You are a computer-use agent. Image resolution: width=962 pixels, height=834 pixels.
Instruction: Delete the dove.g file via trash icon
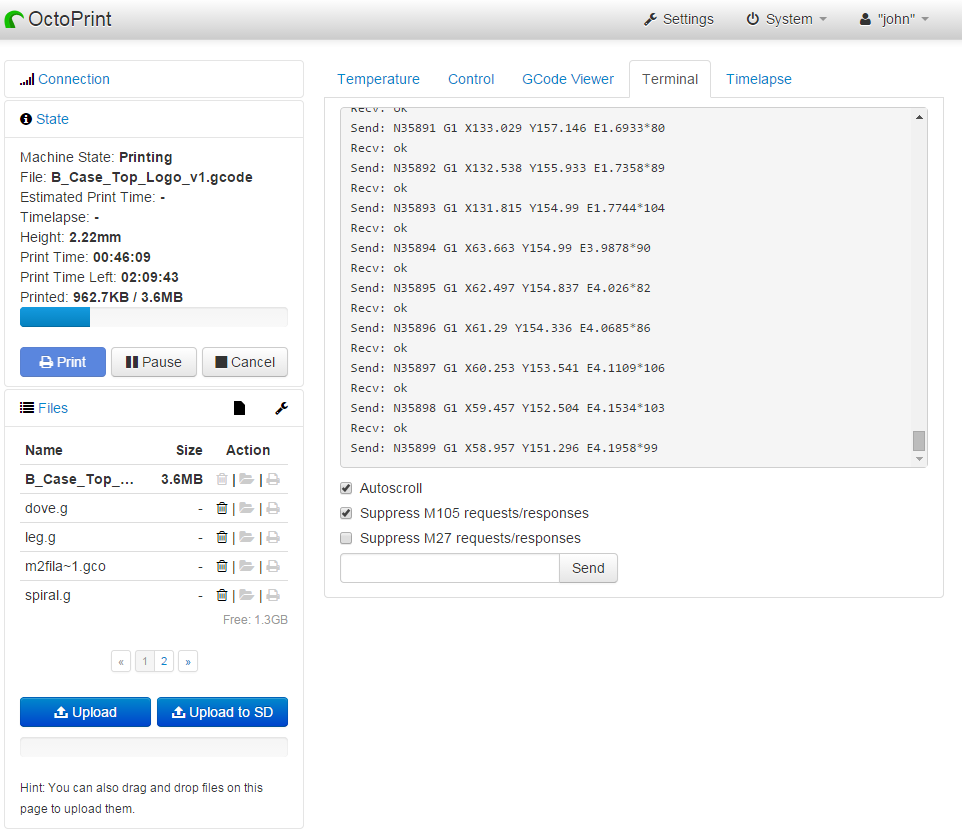[222, 509]
